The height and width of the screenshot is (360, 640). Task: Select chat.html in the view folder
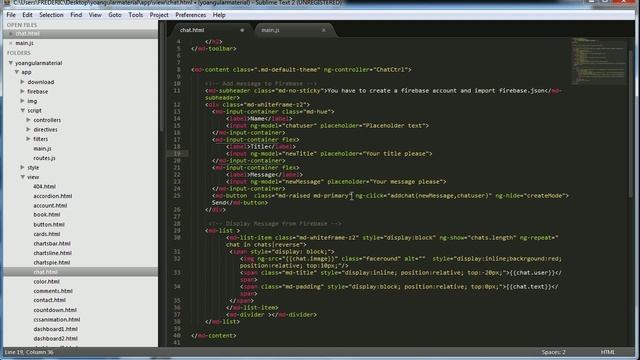pyautogui.click(x=45, y=272)
